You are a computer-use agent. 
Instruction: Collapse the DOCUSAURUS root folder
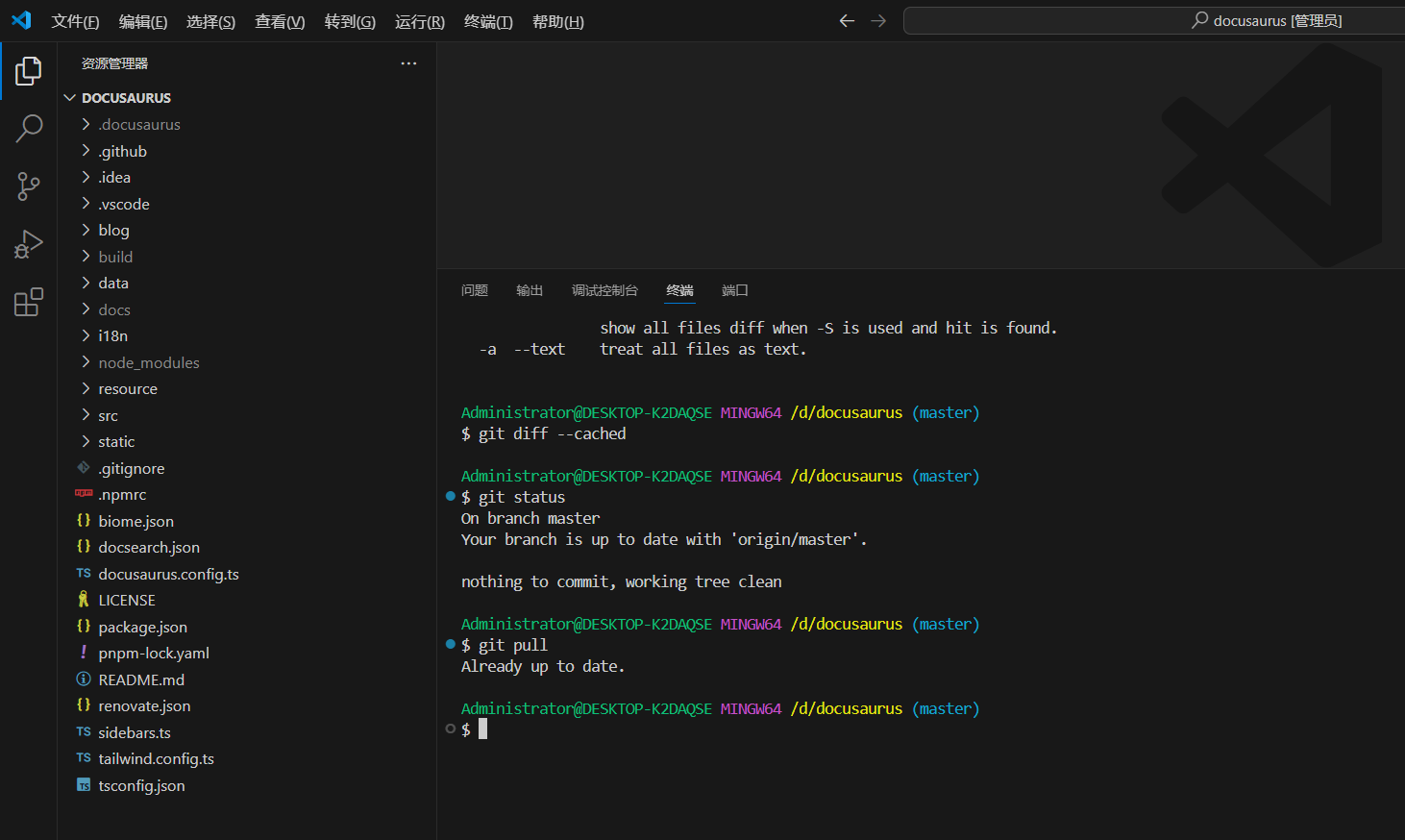point(70,98)
